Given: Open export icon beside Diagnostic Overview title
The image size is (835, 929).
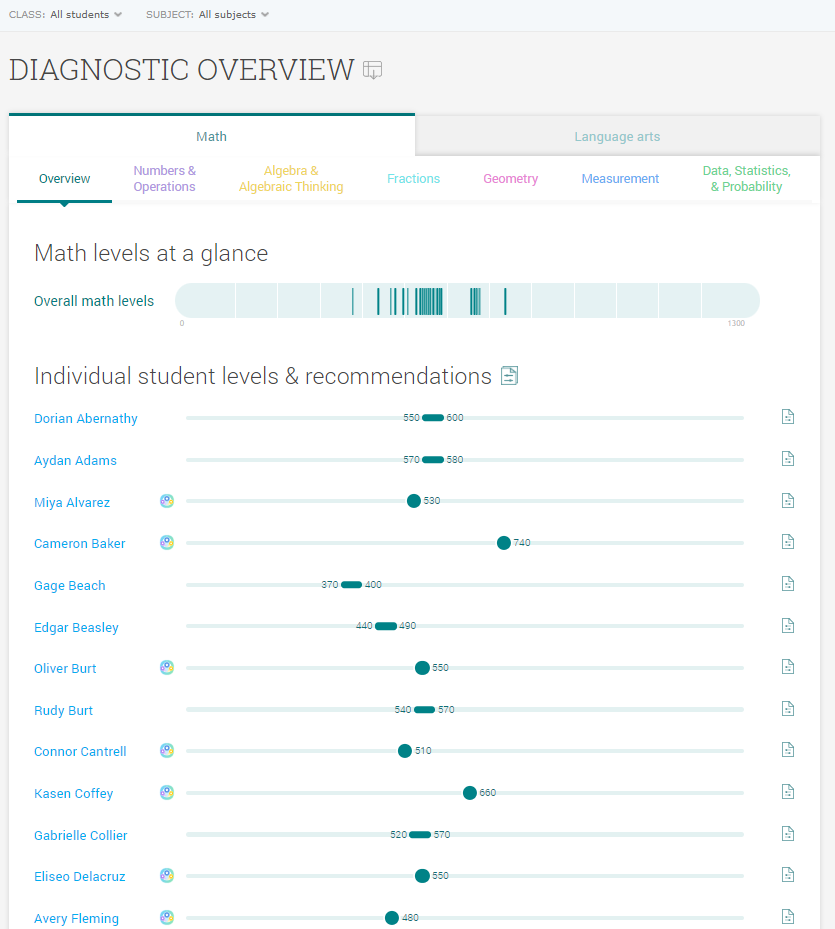Looking at the screenshot, I should 372,70.
